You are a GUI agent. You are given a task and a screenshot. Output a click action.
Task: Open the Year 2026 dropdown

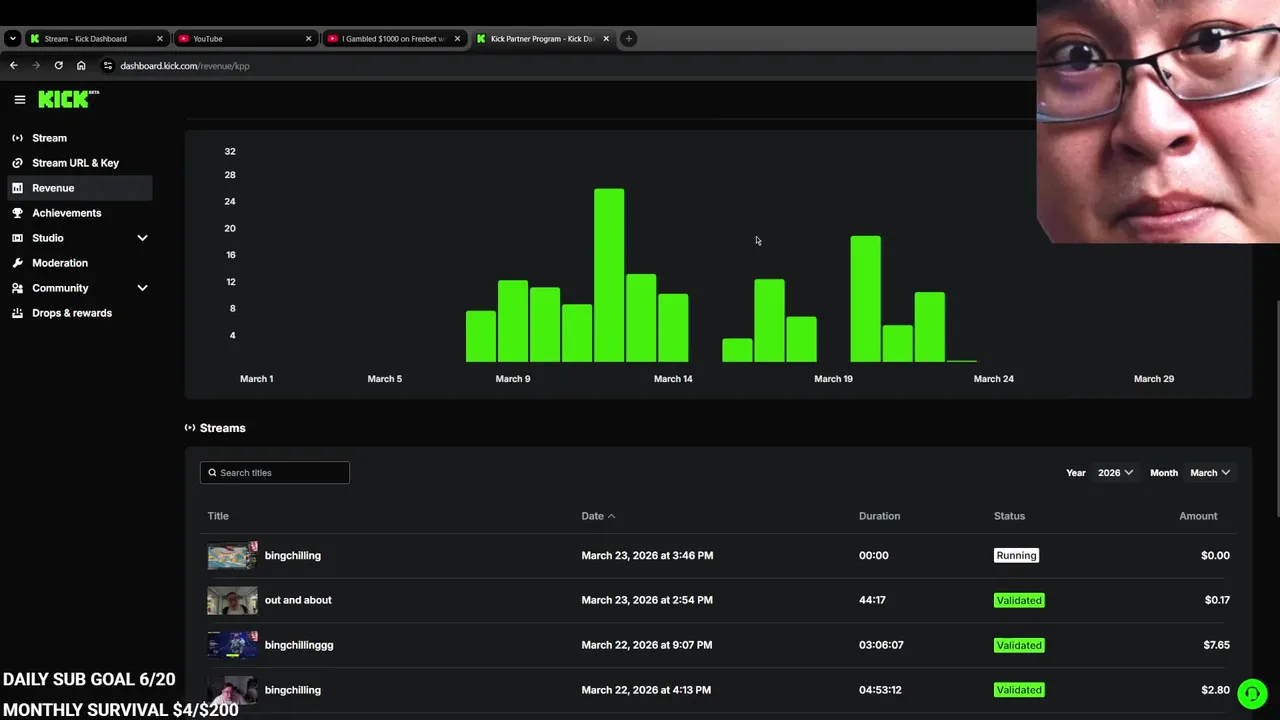pos(1115,473)
